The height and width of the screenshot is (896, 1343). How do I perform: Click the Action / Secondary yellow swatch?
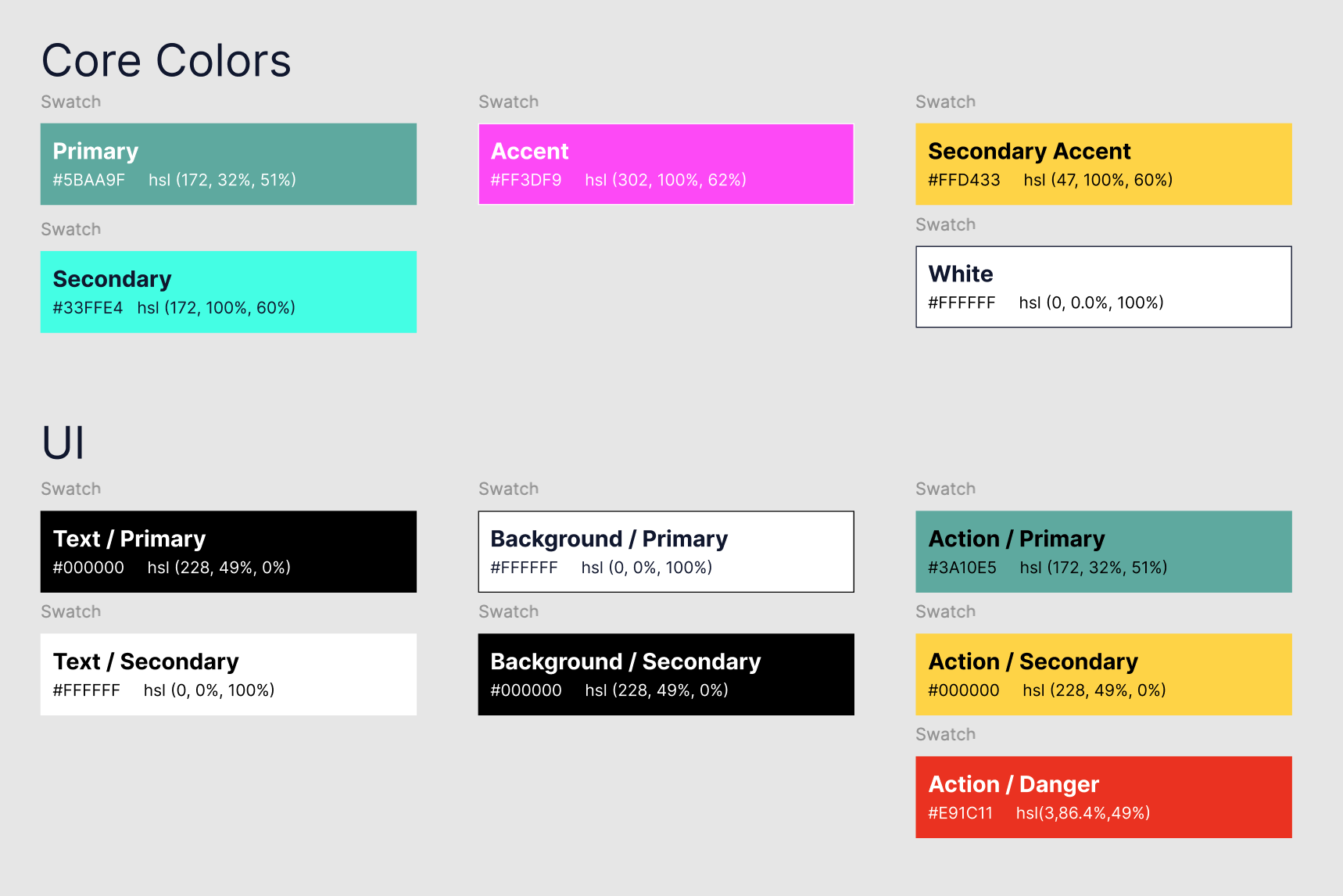coord(1103,674)
